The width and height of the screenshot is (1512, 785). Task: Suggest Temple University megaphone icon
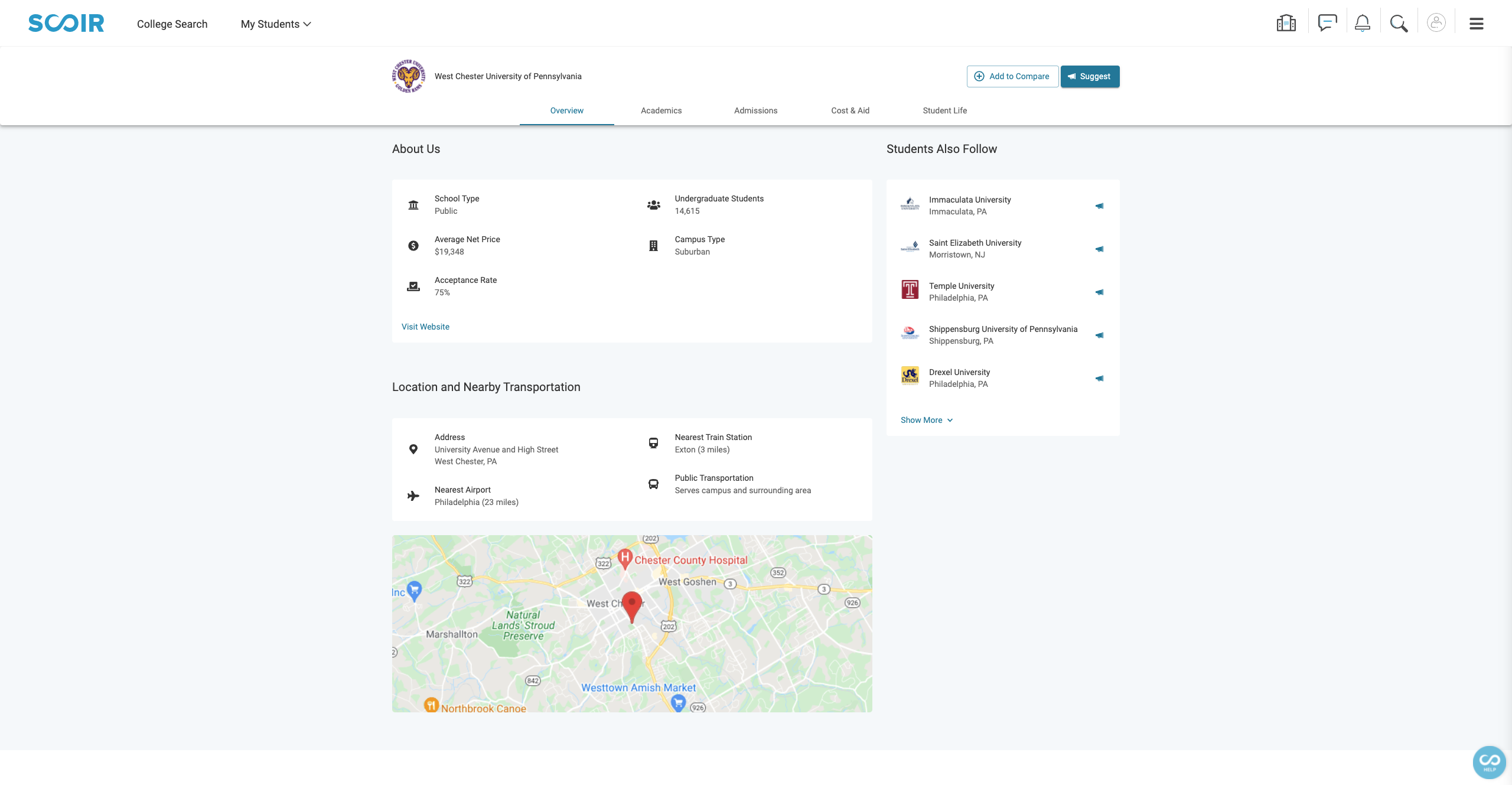(1100, 292)
